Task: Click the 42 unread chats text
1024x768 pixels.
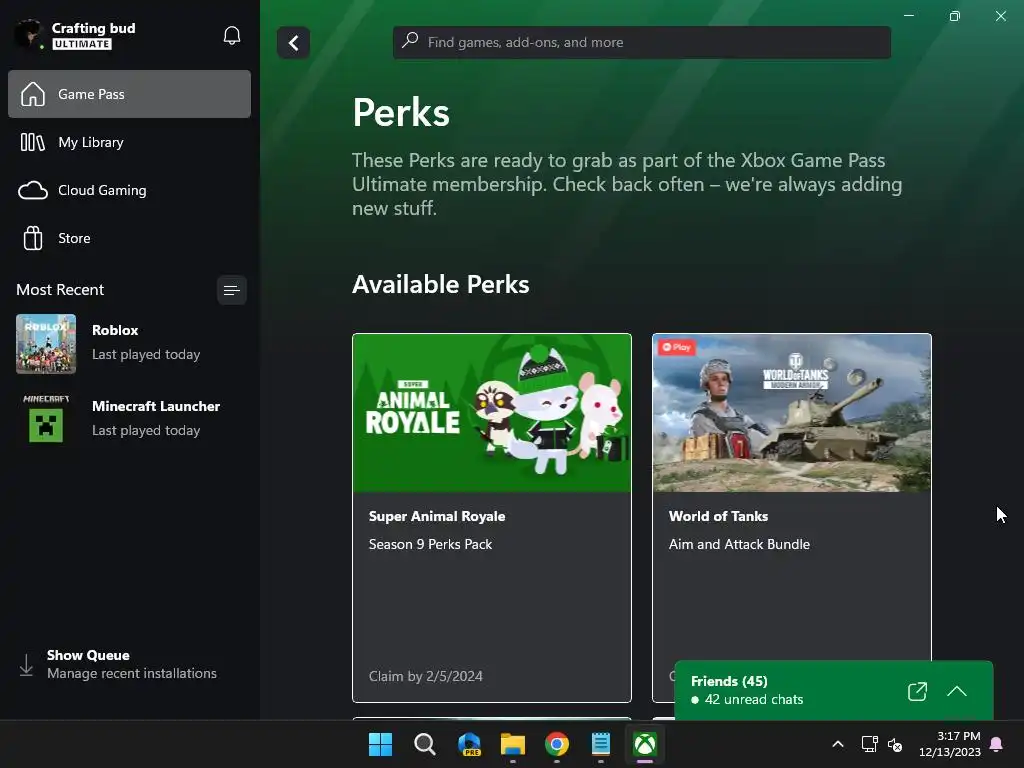Action: (754, 699)
